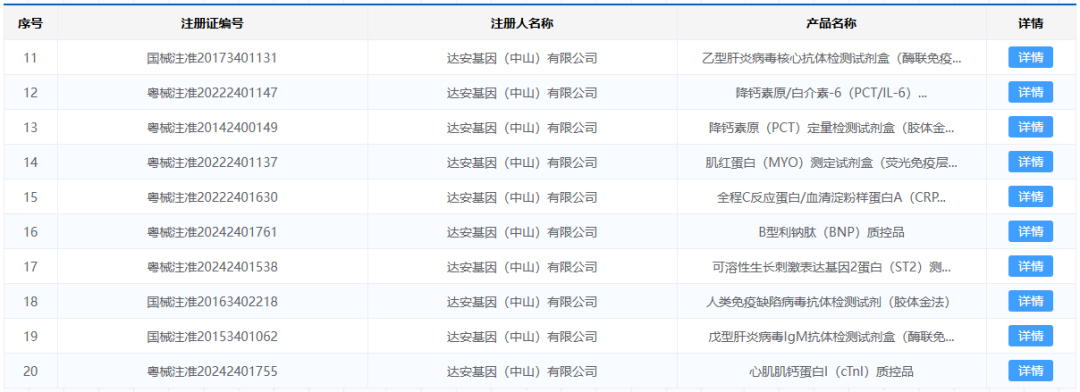Viewport: 1080px width, 392px height.
Task: Click the 注册证编号 column header
Action: pos(212,23)
